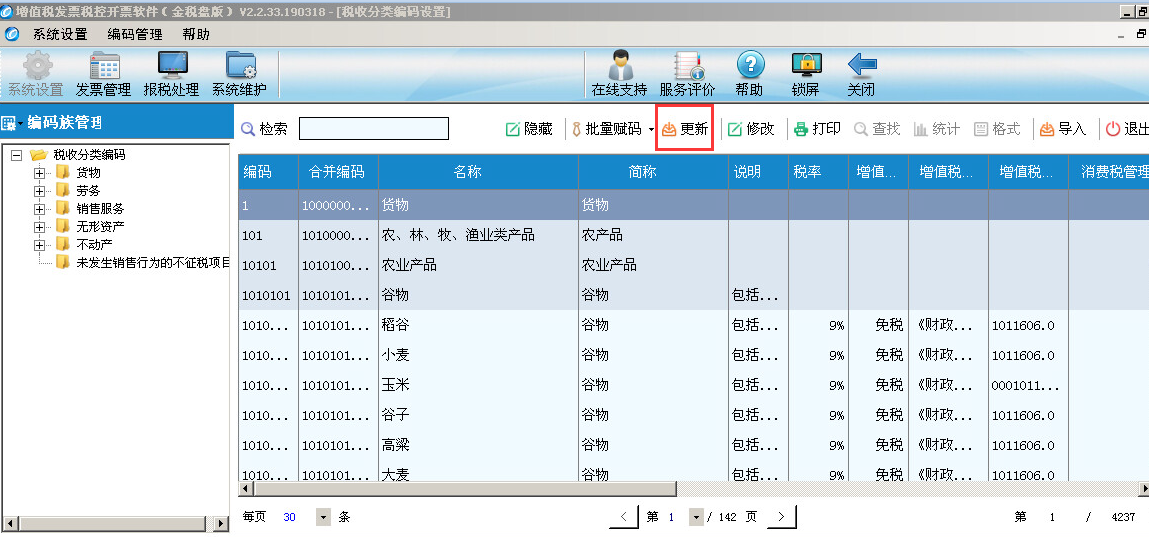Image resolution: width=1149 pixels, height=537 pixels.
Task: Click the 说明 column header
Action: (x=758, y=172)
